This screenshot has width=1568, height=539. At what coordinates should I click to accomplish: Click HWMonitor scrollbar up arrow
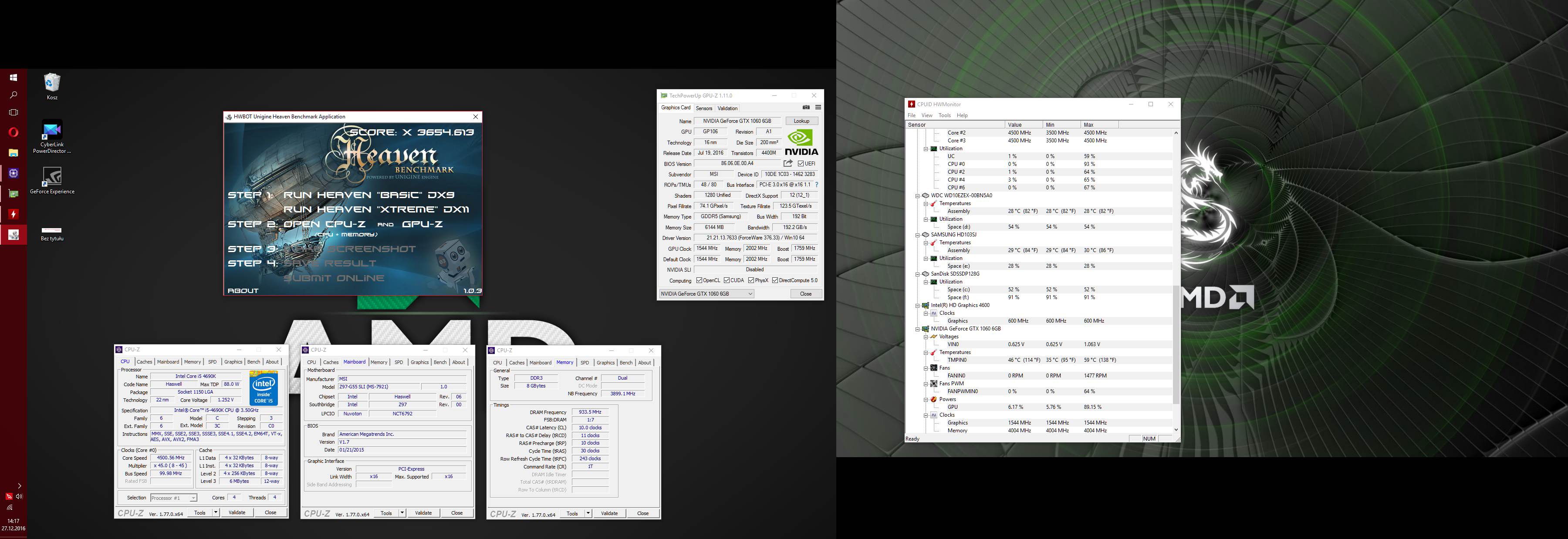[x=1176, y=132]
